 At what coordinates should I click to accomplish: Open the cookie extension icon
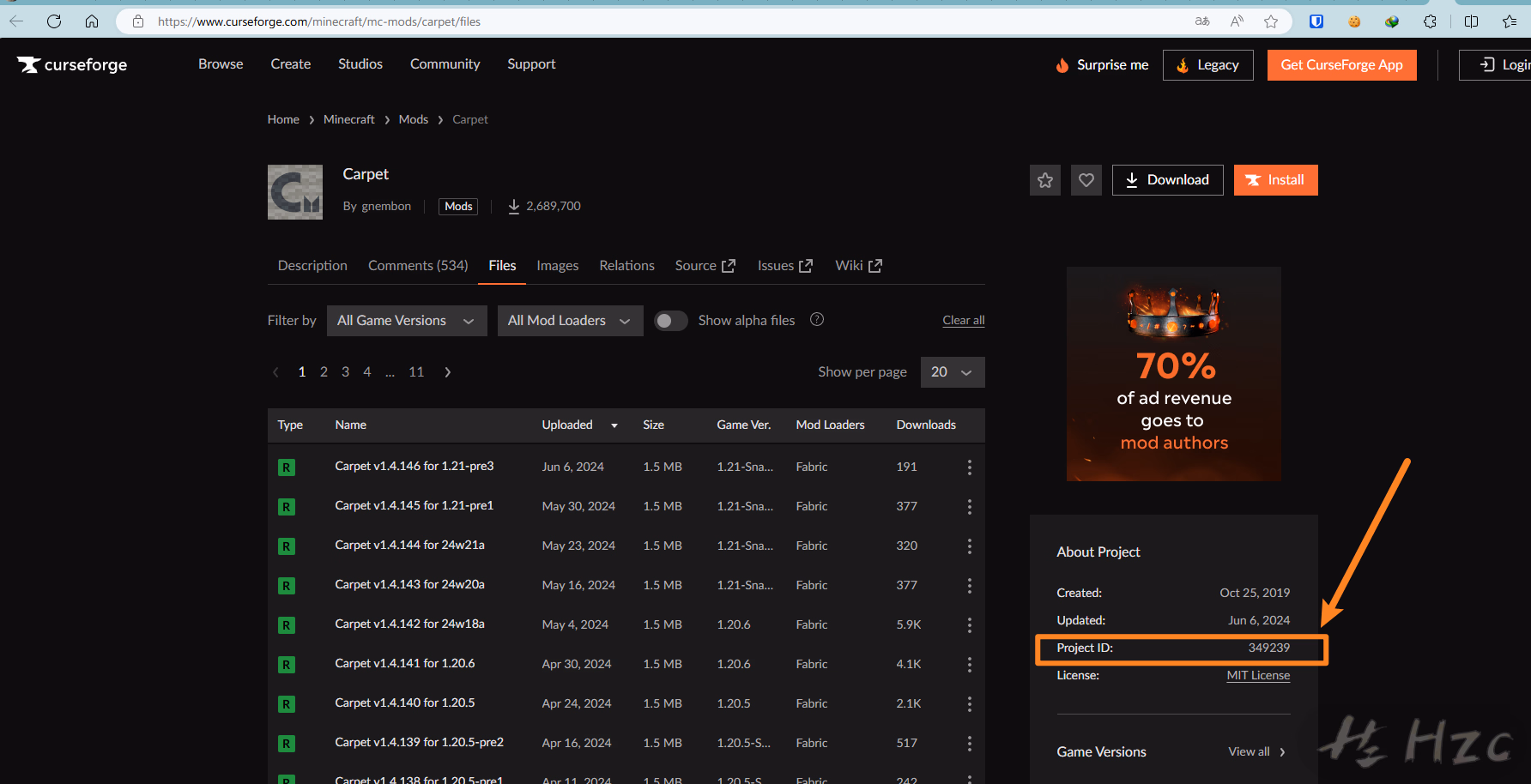click(x=1354, y=21)
